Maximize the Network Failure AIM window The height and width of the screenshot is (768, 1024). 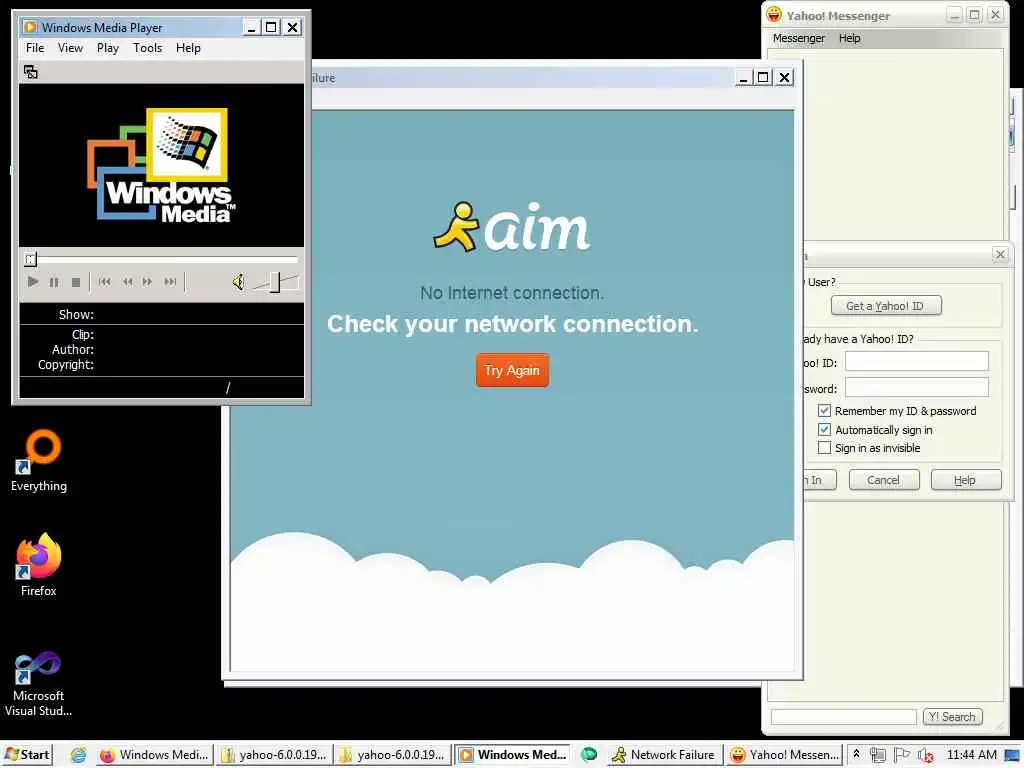(x=762, y=78)
